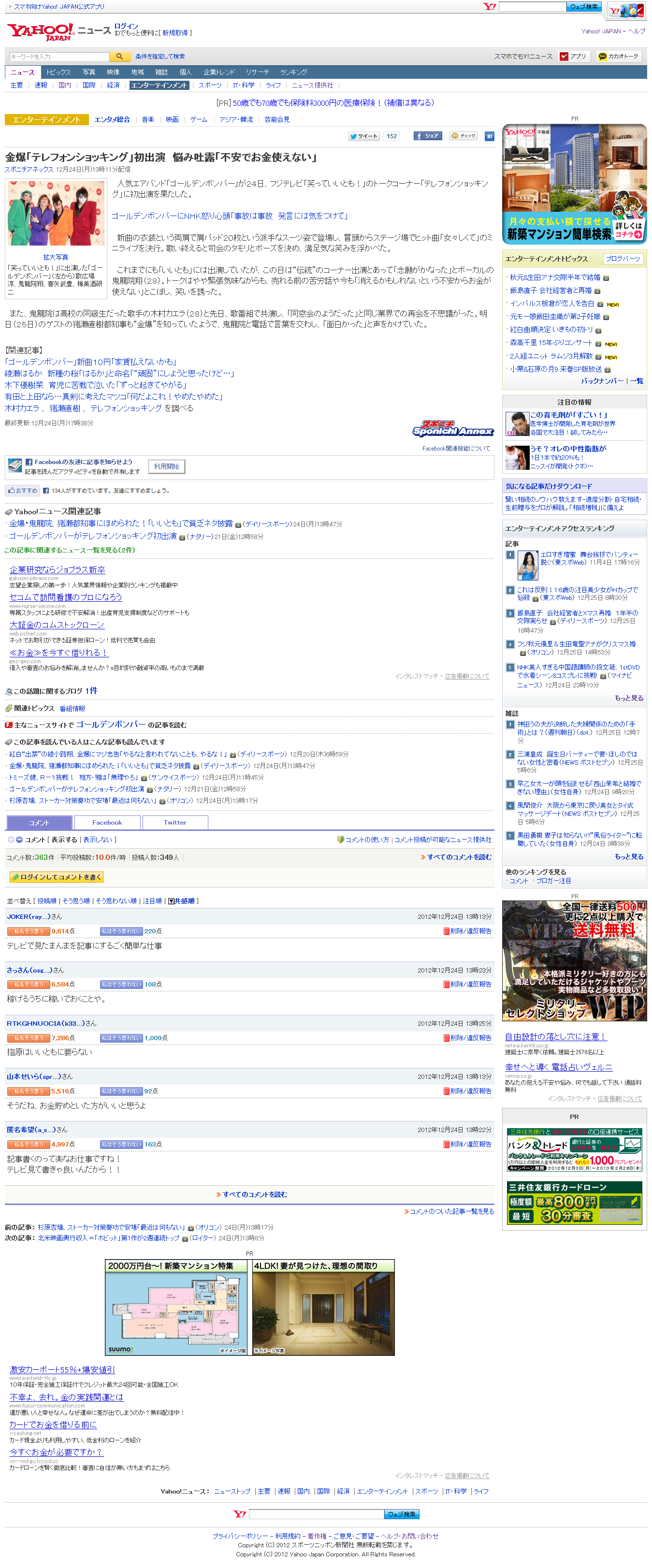Report JOKER's comment via 削除/違反報告
Viewport: 652px width, 1568px height.
pyautogui.click(x=467, y=931)
